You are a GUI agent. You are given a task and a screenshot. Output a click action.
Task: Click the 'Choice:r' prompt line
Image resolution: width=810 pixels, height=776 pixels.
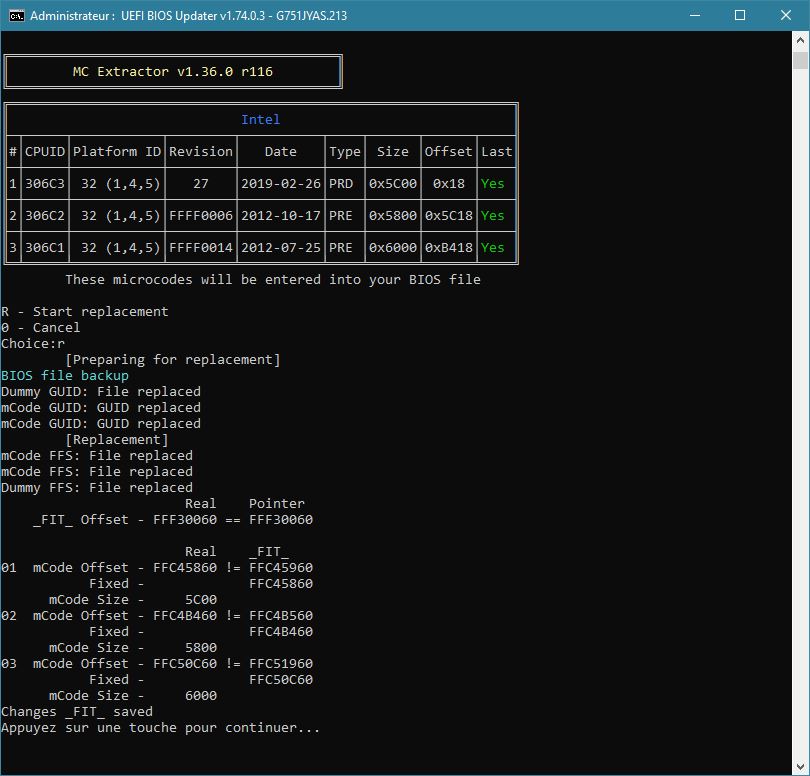(x=33, y=344)
